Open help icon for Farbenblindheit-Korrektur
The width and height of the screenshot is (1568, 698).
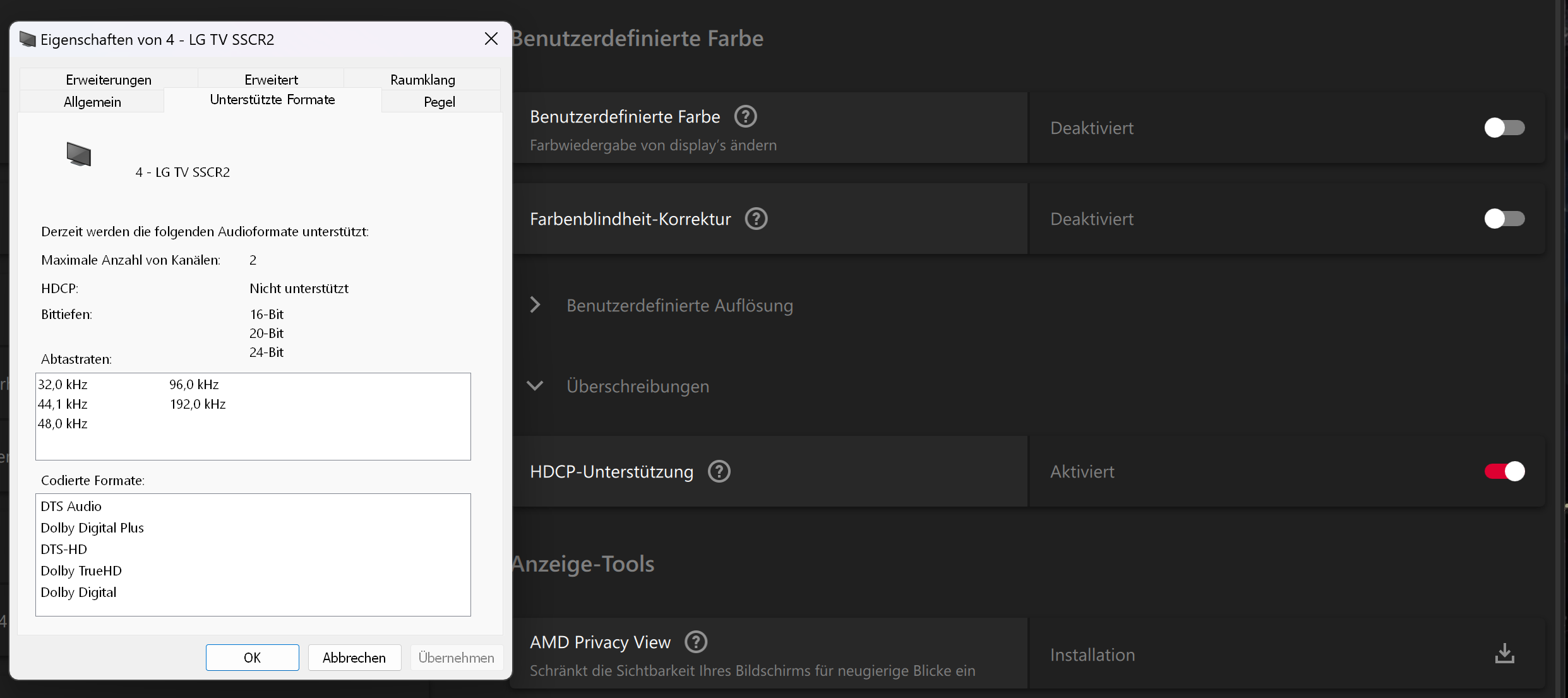(756, 219)
